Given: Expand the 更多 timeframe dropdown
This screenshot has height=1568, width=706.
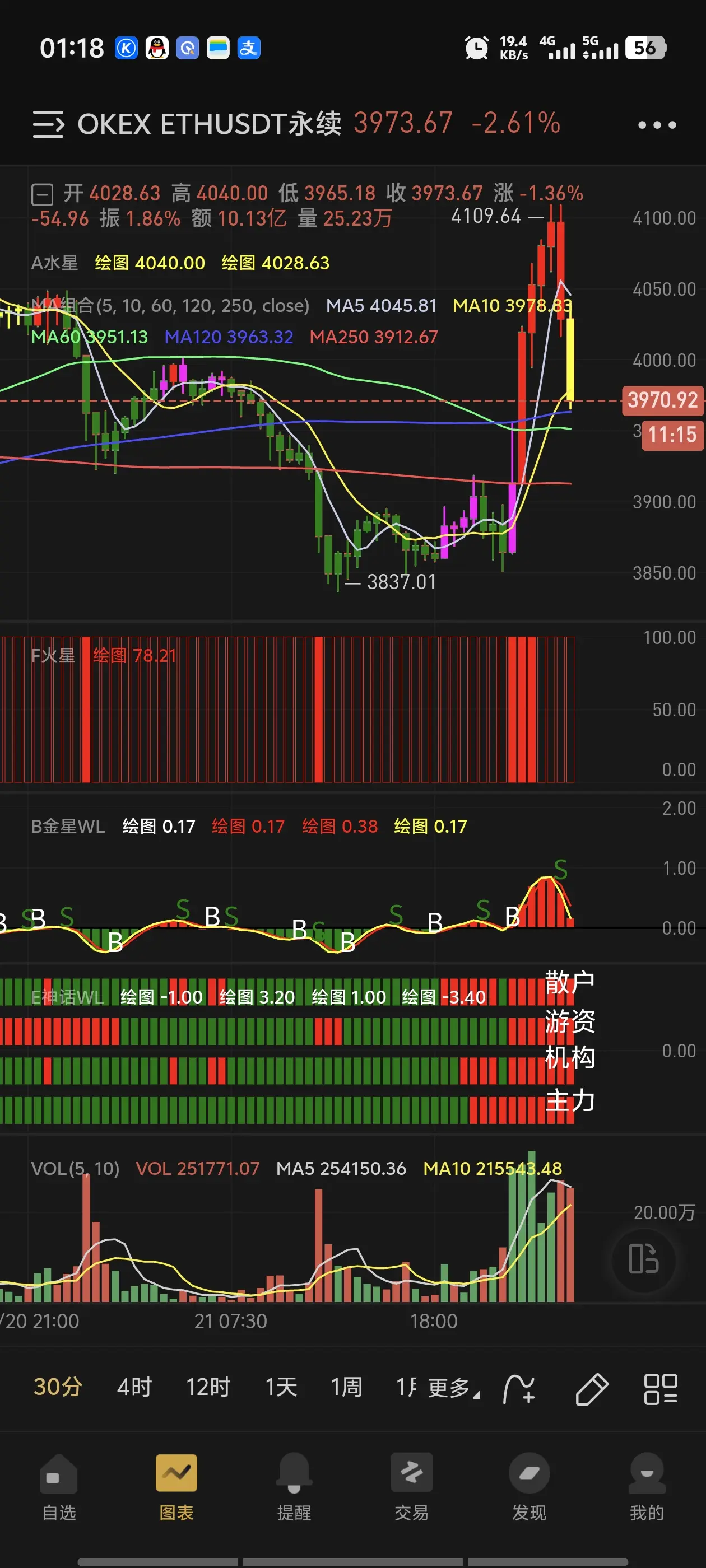Looking at the screenshot, I should pyautogui.click(x=454, y=1388).
